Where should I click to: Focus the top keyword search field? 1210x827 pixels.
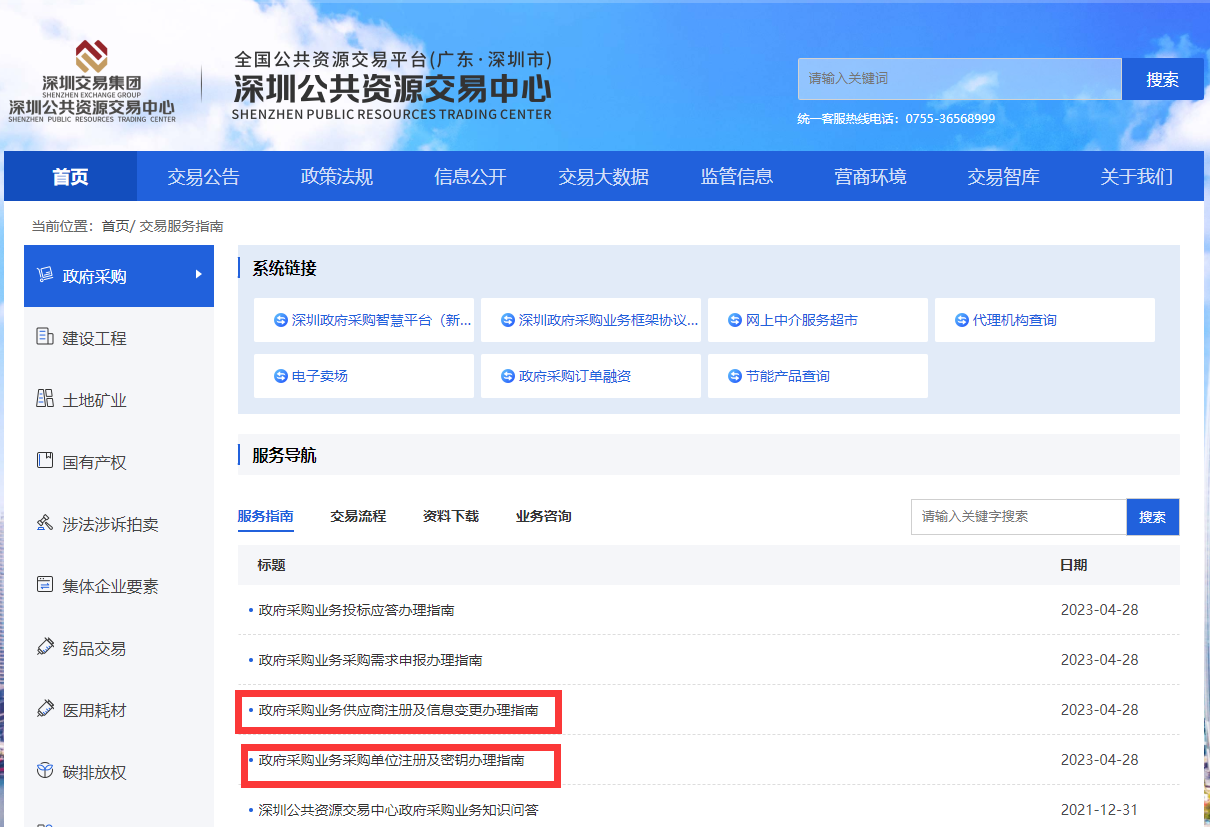959,79
